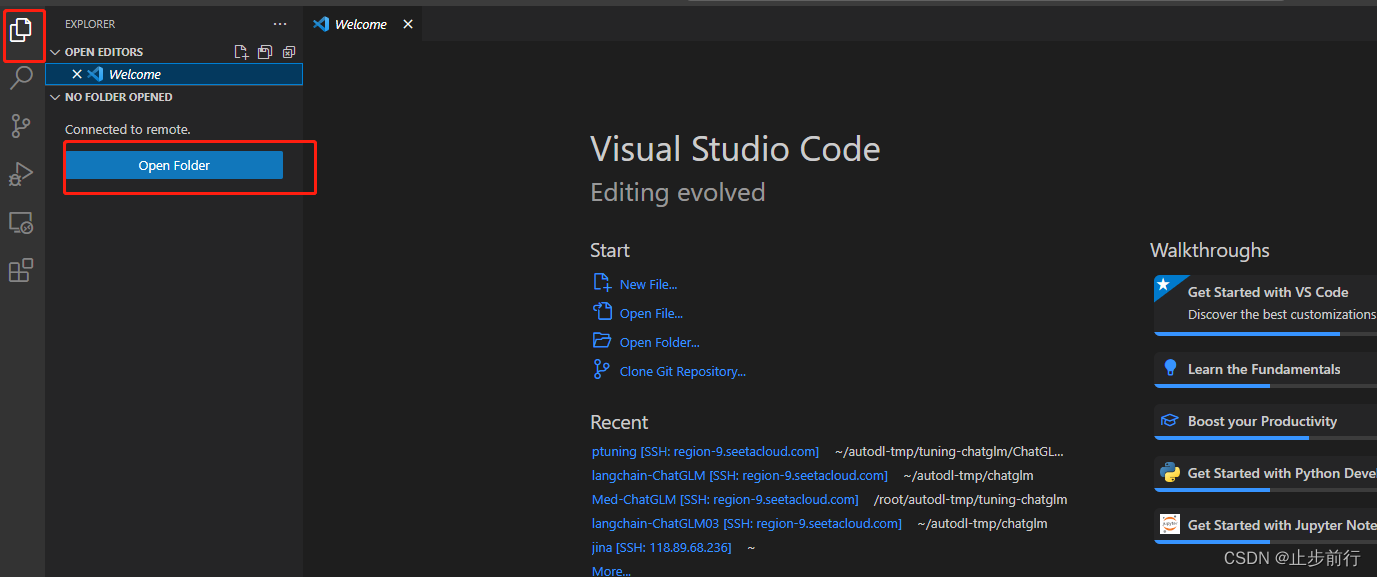This screenshot has width=1377, height=577.
Task: Click the 'Editing evolved' subtitle
Action: click(678, 192)
